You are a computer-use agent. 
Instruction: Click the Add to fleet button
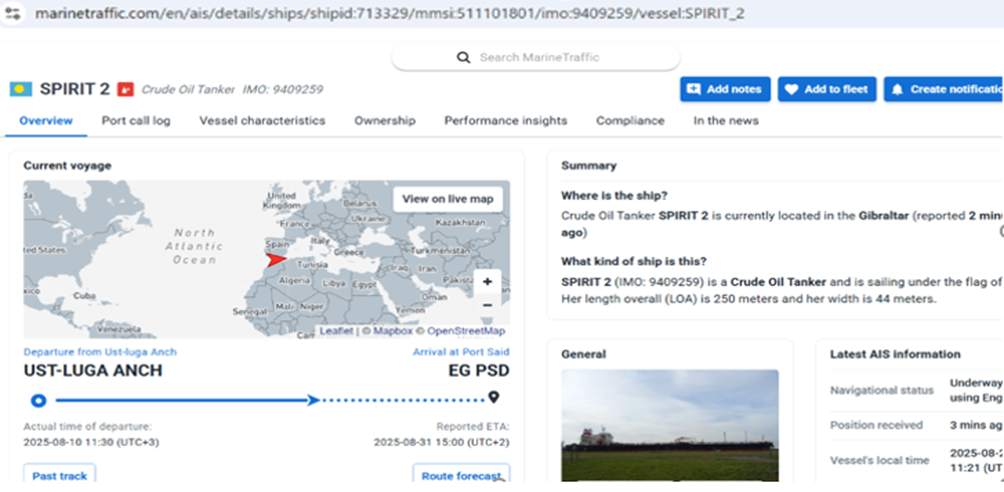(x=827, y=89)
